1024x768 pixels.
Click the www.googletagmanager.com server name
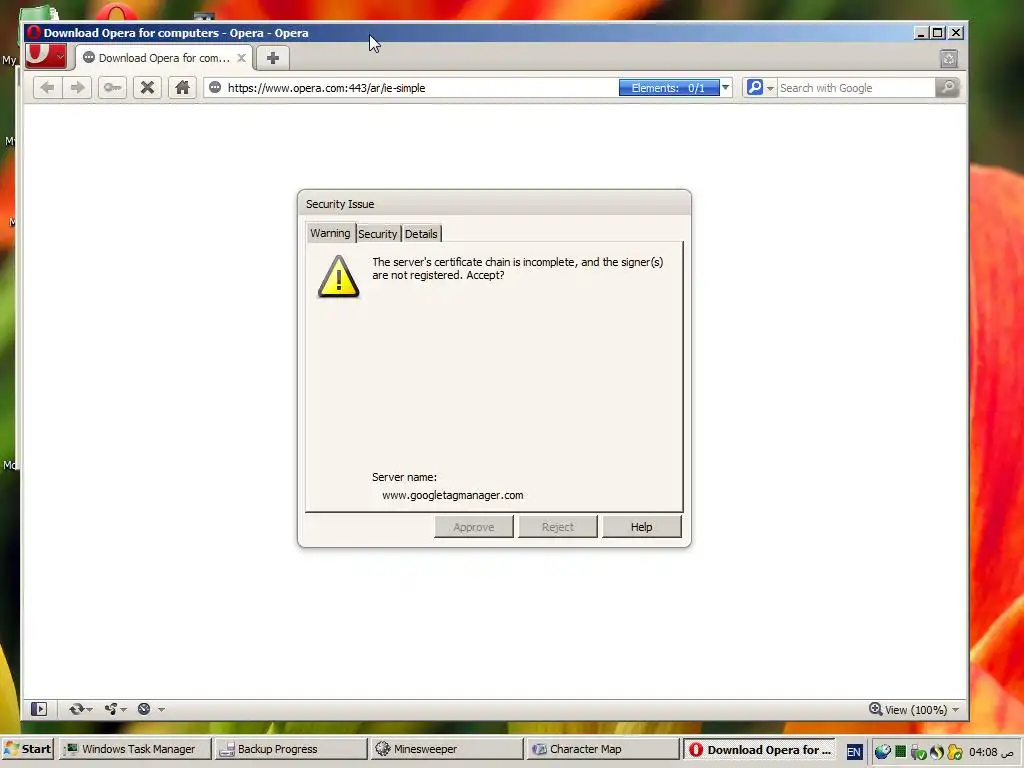[453, 495]
